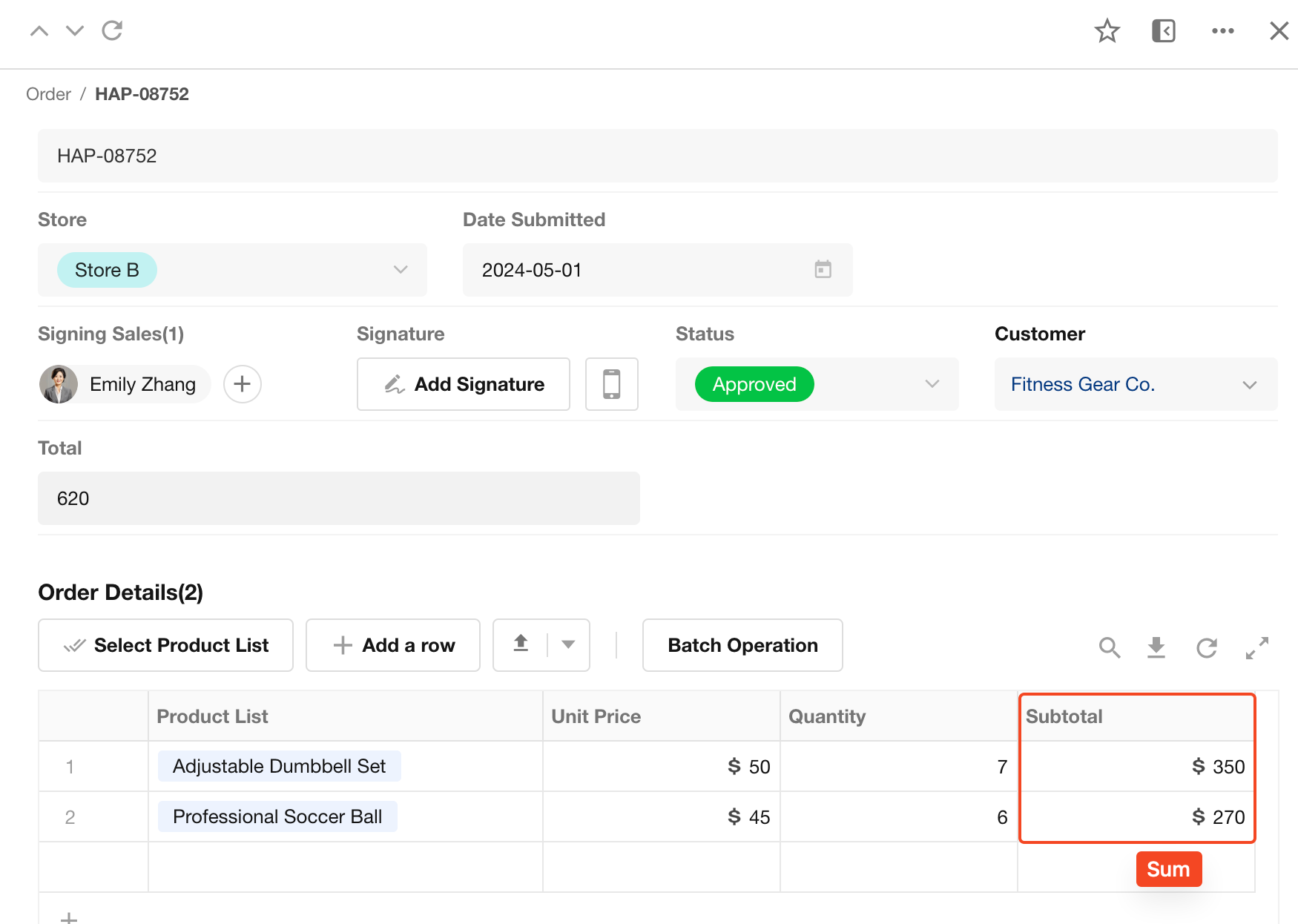Expand Order Details to full screen
Screen dimensions: 1298x924
point(1257,647)
